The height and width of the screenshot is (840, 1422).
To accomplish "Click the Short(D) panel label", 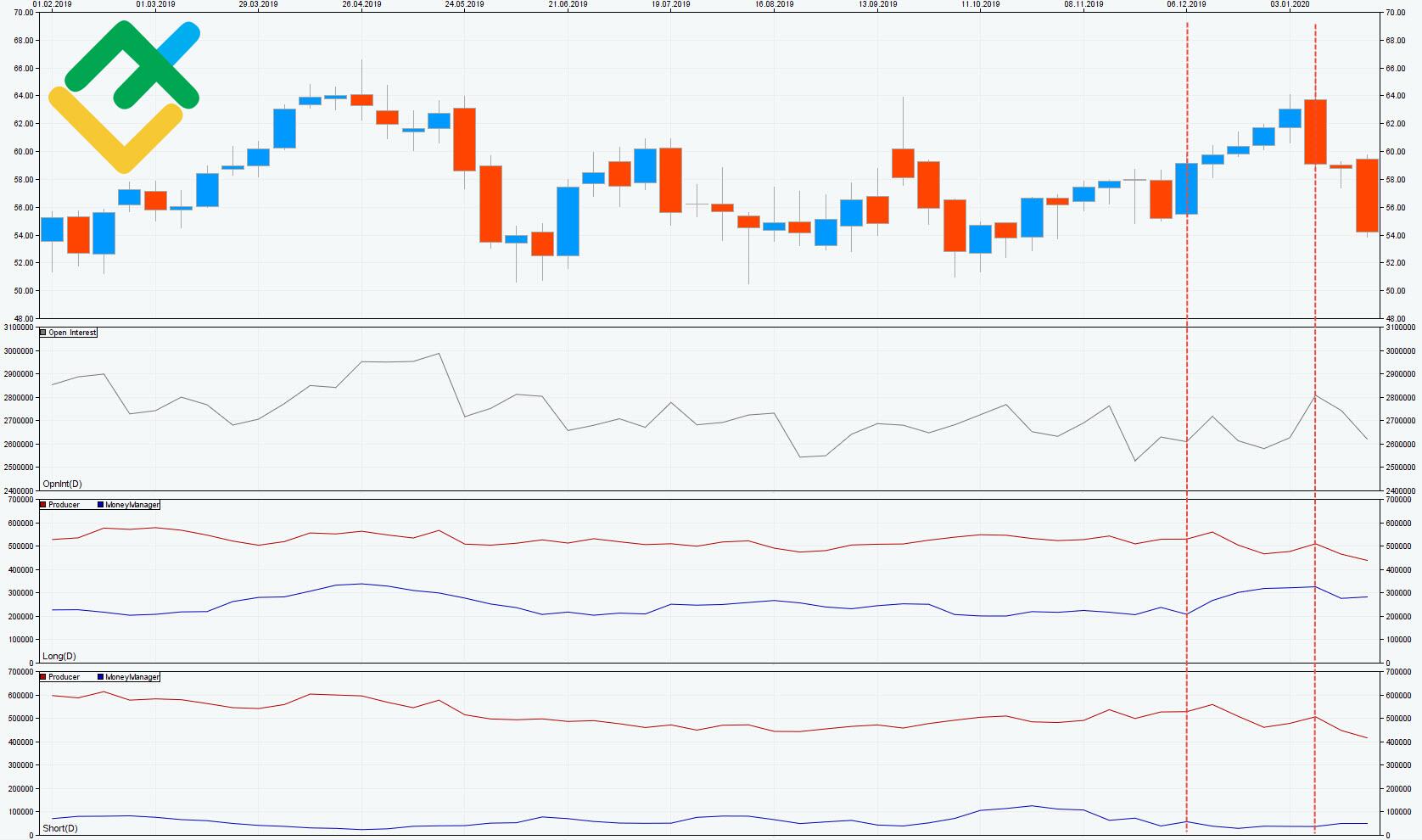I will pyautogui.click(x=59, y=828).
